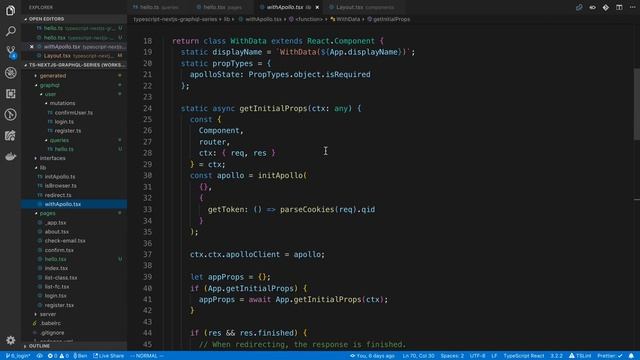Click the split editor icon
This screenshot has width=640, height=360.
(x=619, y=7)
